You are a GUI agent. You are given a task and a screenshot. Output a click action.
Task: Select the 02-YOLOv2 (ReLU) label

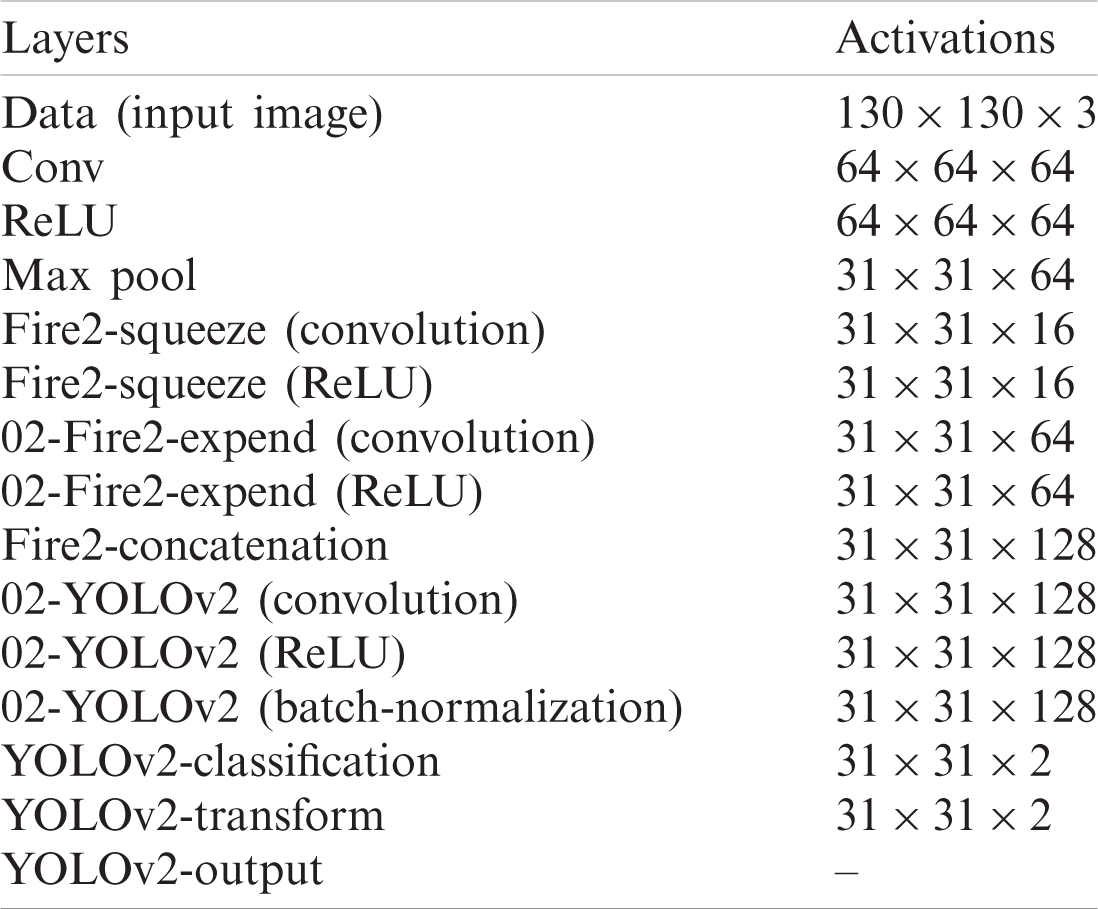tap(204, 655)
